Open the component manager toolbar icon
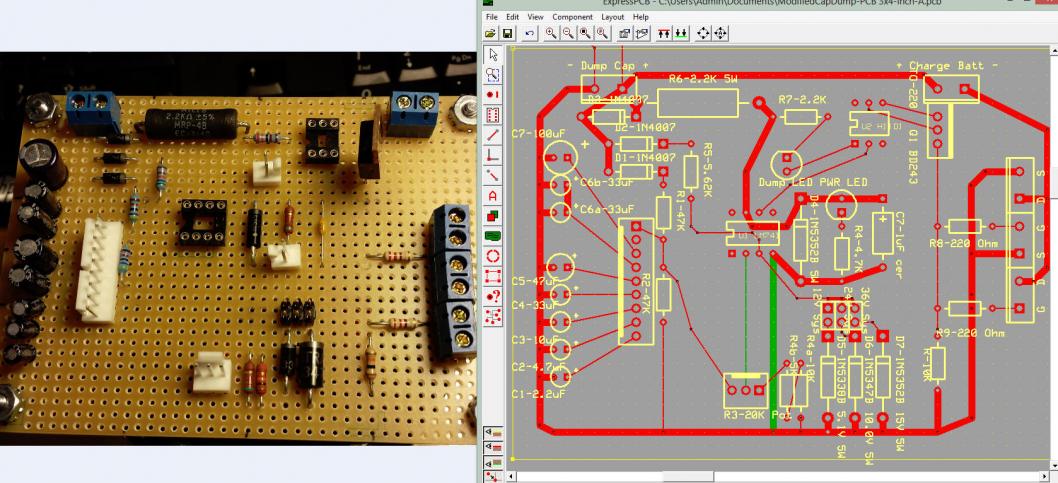1058x483 pixels. (x=625, y=33)
